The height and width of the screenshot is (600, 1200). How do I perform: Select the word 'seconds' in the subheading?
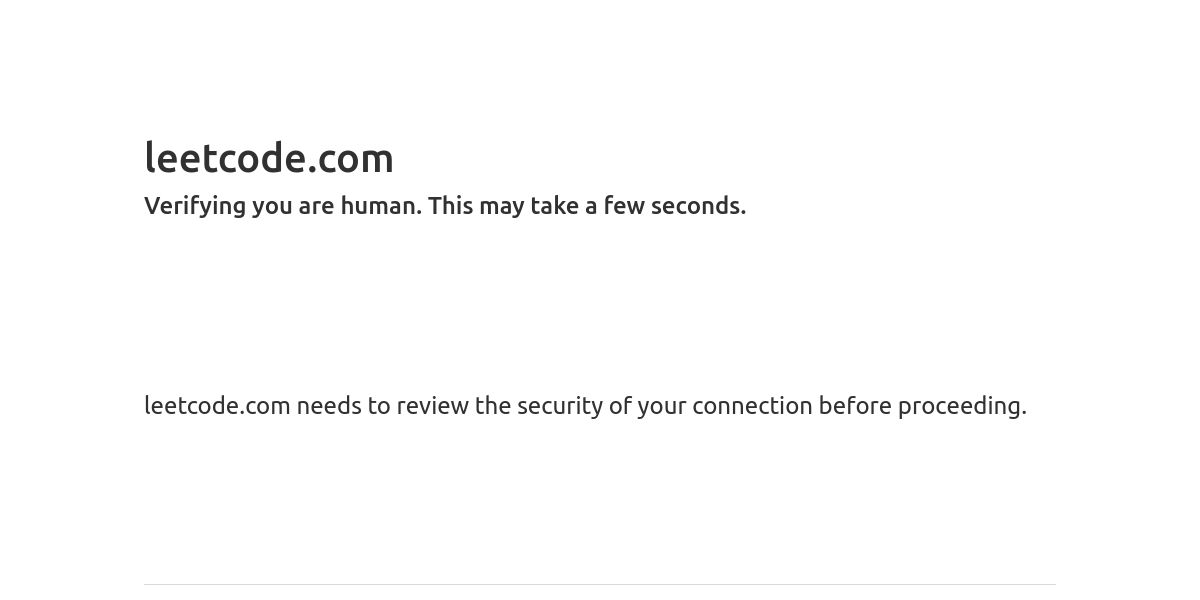[x=695, y=205]
